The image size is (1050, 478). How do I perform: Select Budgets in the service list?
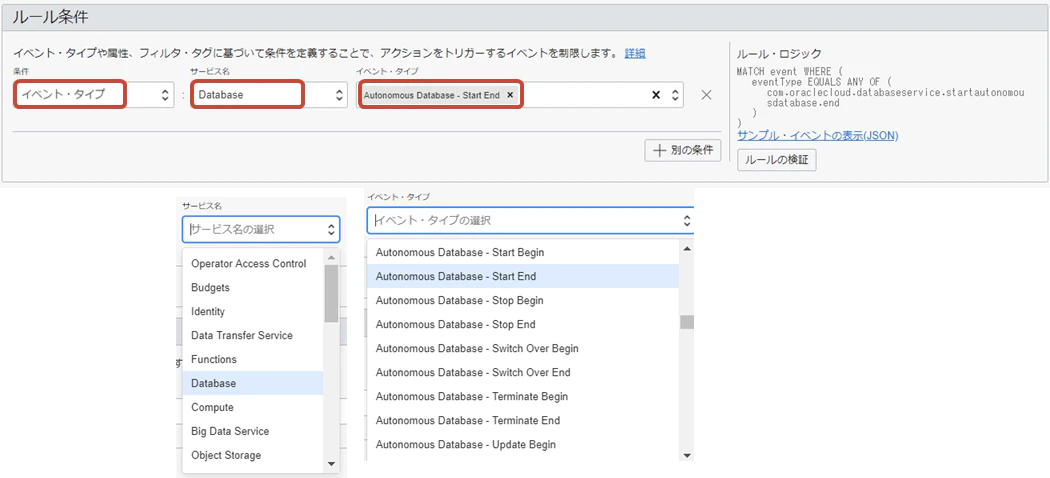tap(253, 288)
